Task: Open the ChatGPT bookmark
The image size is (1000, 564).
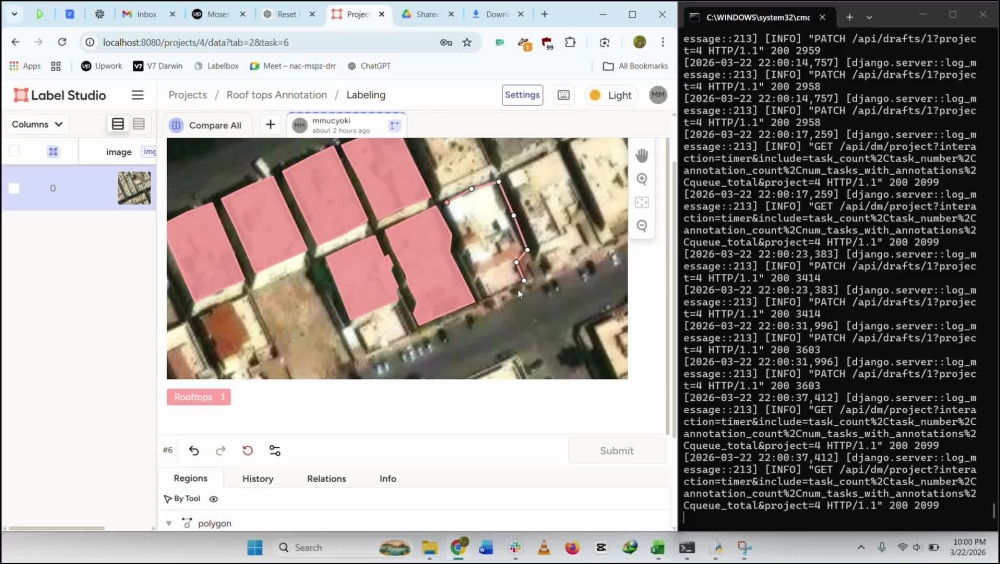Action: [369, 66]
